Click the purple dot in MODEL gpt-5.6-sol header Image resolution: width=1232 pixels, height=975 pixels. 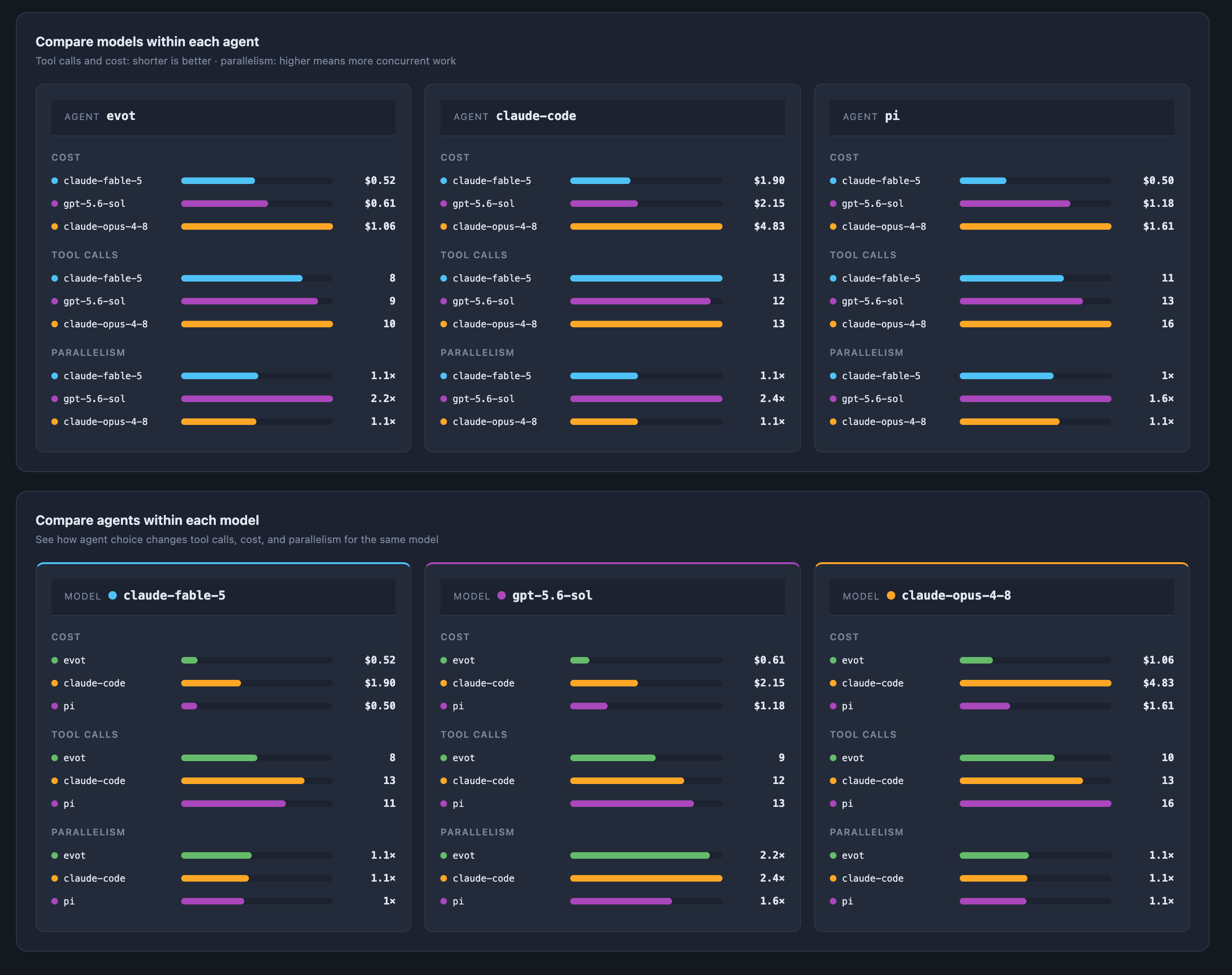[x=501, y=595]
